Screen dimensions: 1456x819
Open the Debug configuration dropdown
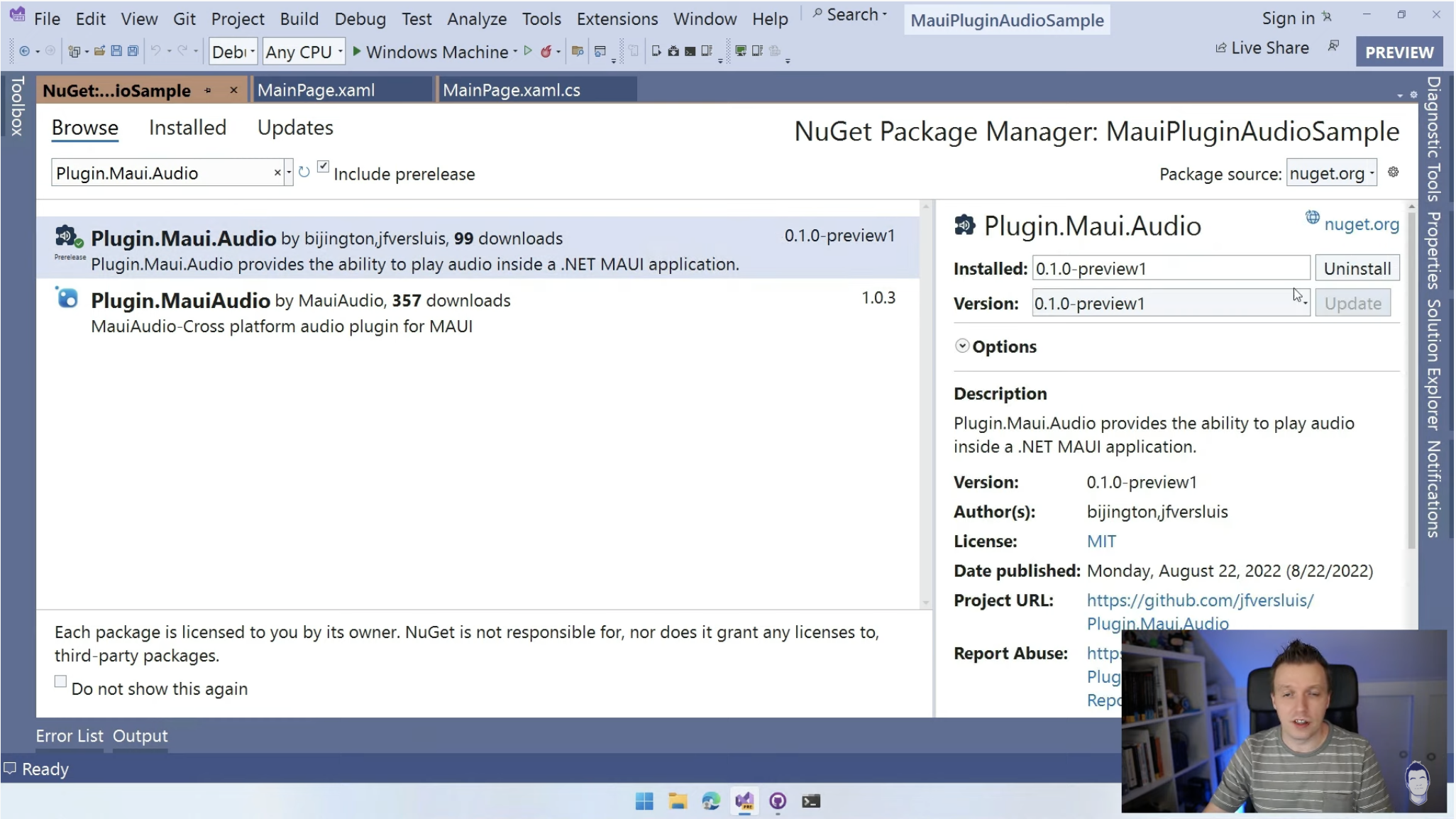pyautogui.click(x=233, y=52)
